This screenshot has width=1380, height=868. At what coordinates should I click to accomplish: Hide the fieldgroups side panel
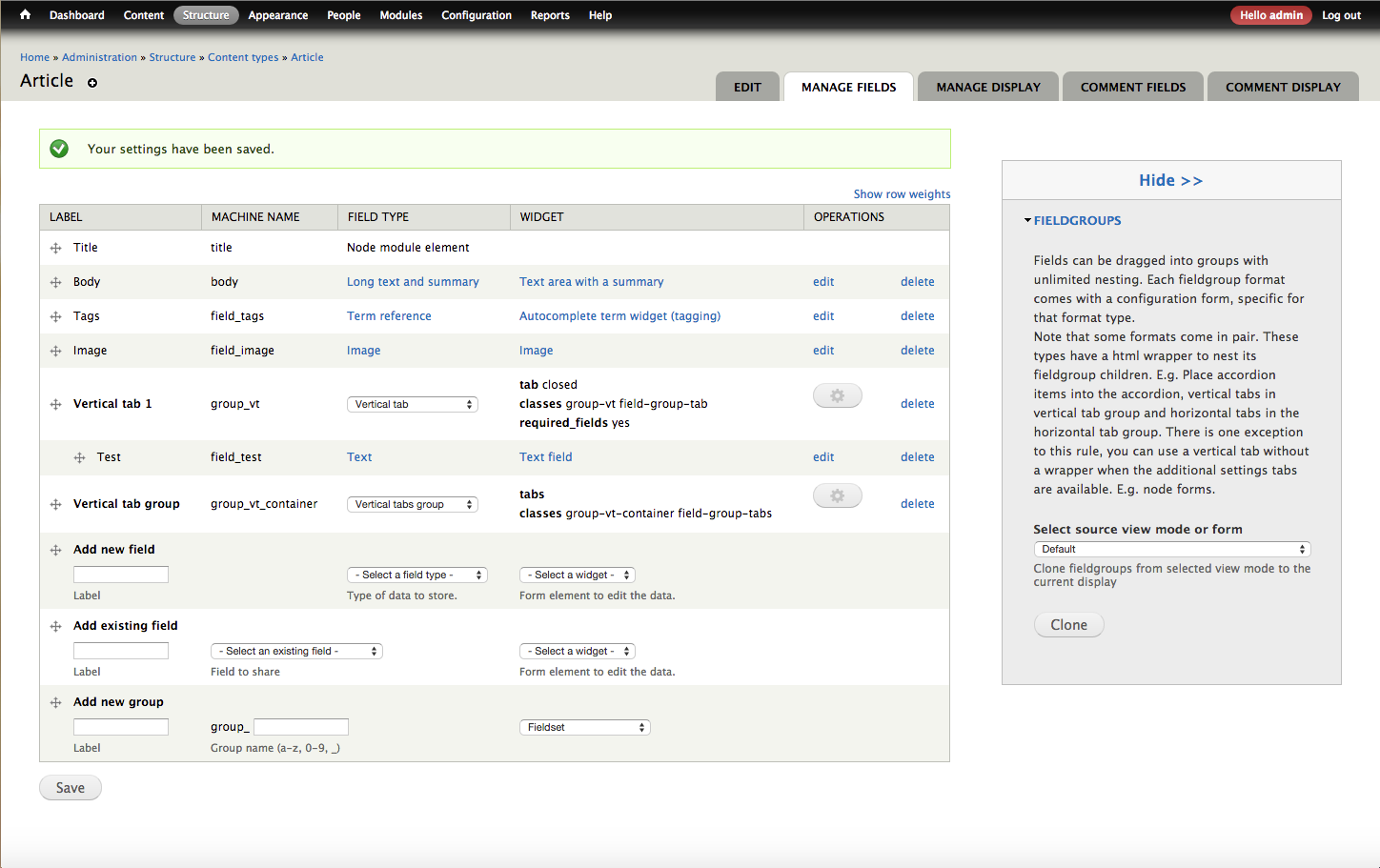pyautogui.click(x=1170, y=180)
